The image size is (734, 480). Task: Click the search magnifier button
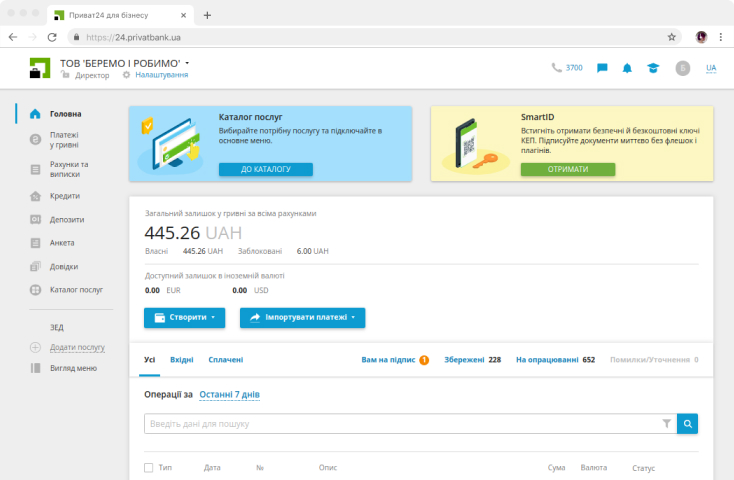pyautogui.click(x=687, y=424)
